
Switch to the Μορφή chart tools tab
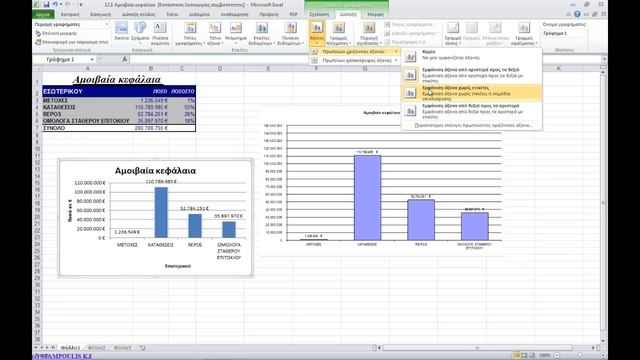(376, 14)
